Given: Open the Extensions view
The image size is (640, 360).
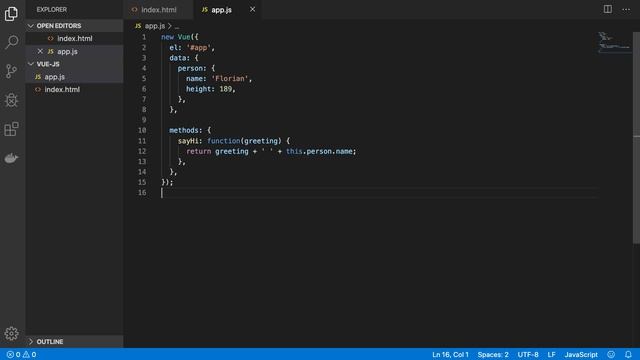Looking at the screenshot, I should pyautogui.click(x=11, y=129).
